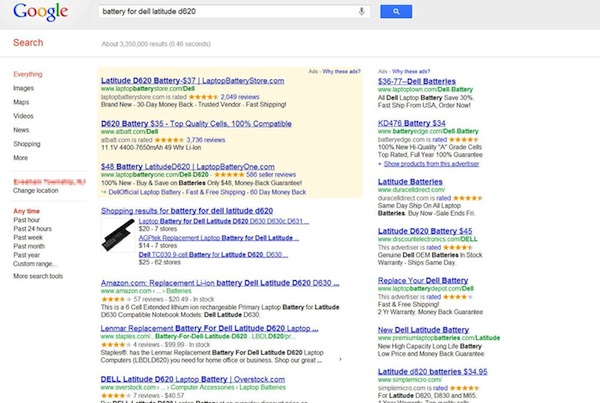The image size is (600, 403).
Task: Open 586 seller reviews link
Action: (x=271, y=175)
